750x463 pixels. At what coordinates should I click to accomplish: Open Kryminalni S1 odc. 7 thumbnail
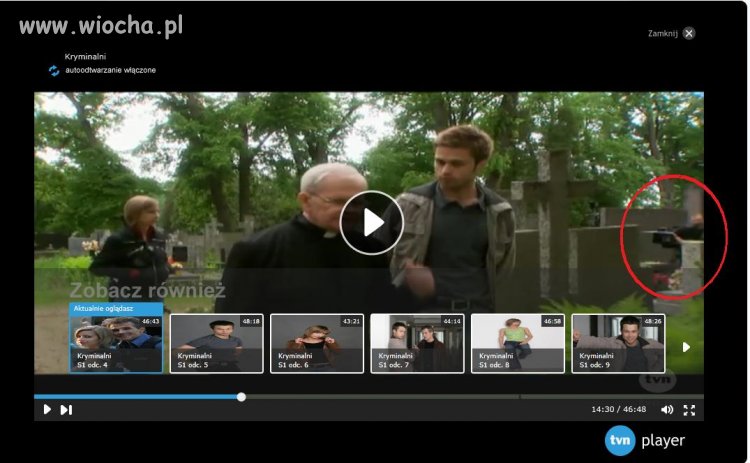(418, 343)
